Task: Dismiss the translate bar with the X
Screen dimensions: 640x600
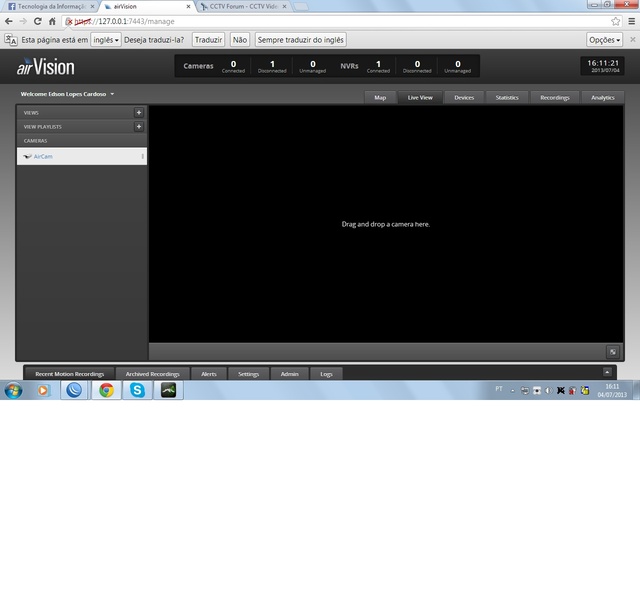Action: (x=633, y=40)
